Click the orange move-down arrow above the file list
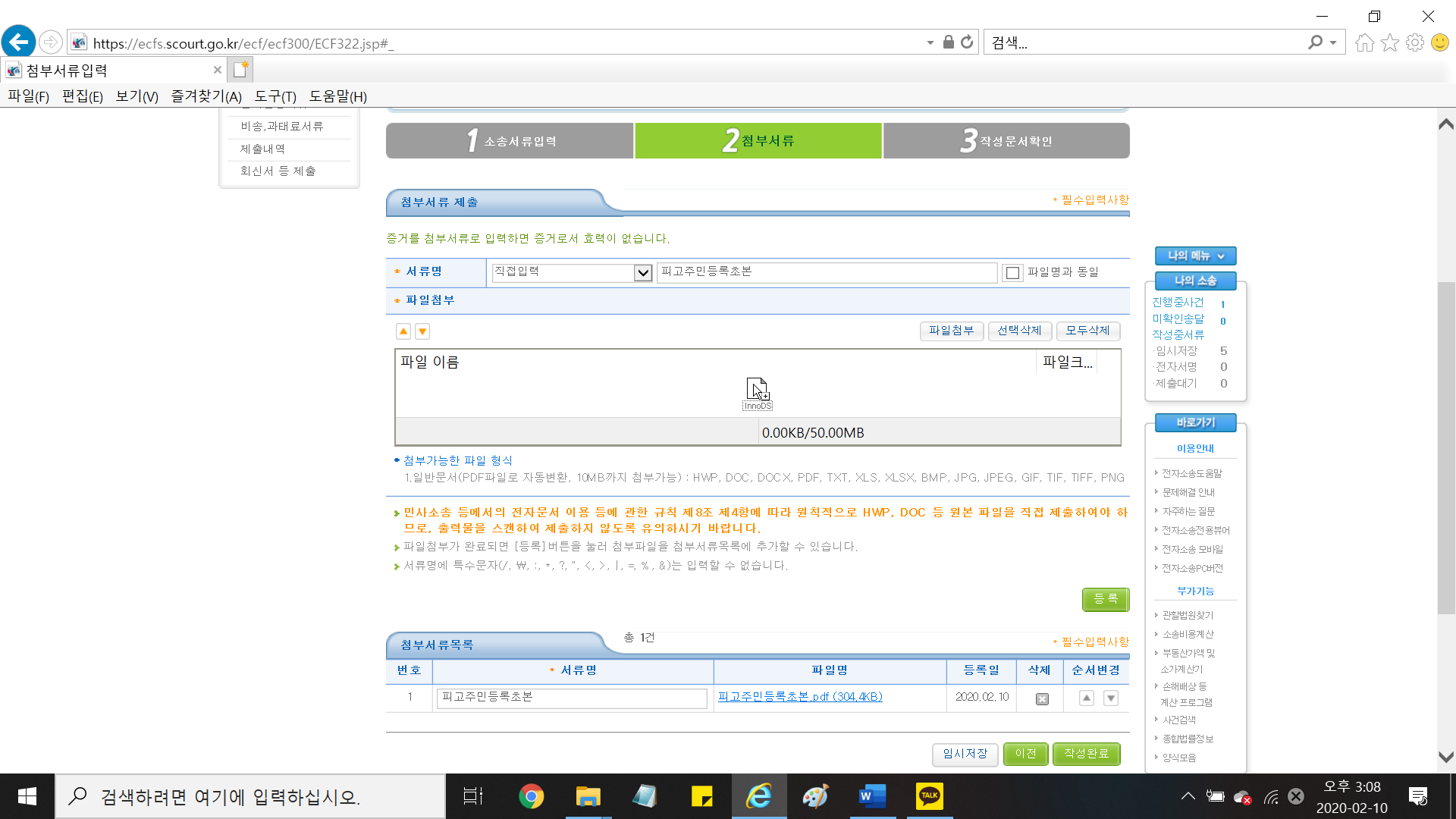Image resolution: width=1456 pixels, height=819 pixels. click(x=422, y=331)
